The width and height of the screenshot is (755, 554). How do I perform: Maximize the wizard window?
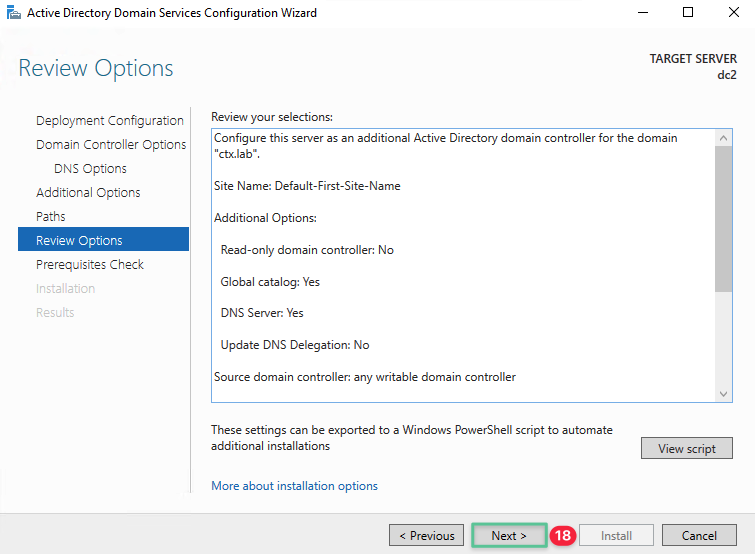[x=688, y=13]
